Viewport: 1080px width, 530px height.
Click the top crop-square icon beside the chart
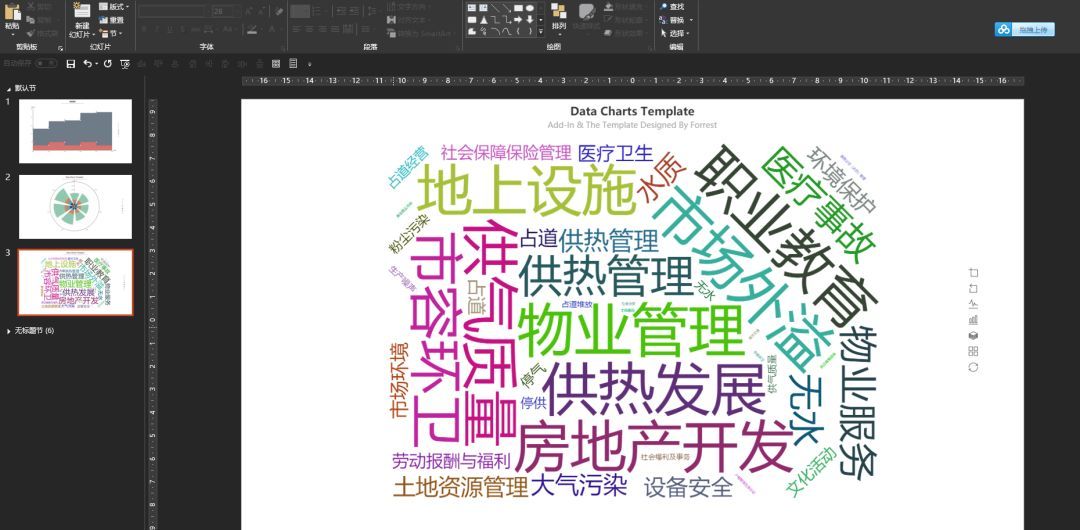973,272
